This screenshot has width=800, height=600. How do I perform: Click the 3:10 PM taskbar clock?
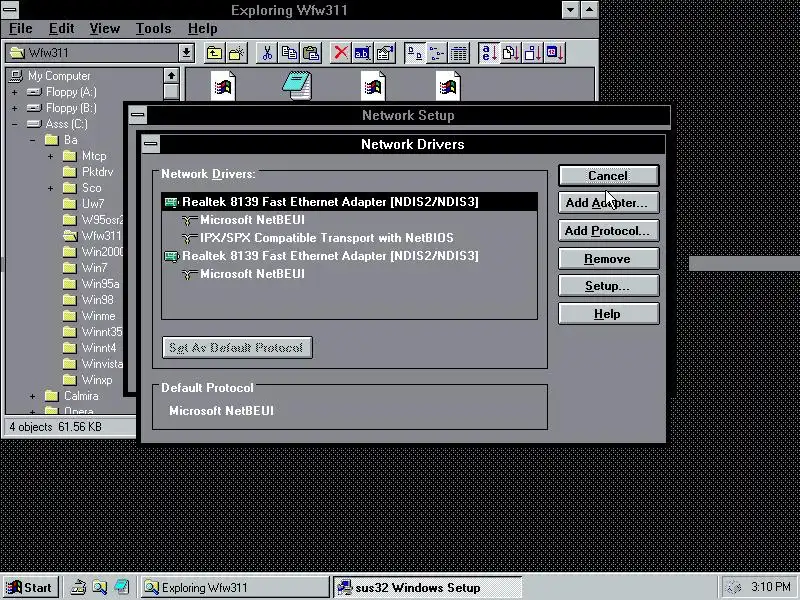point(770,587)
